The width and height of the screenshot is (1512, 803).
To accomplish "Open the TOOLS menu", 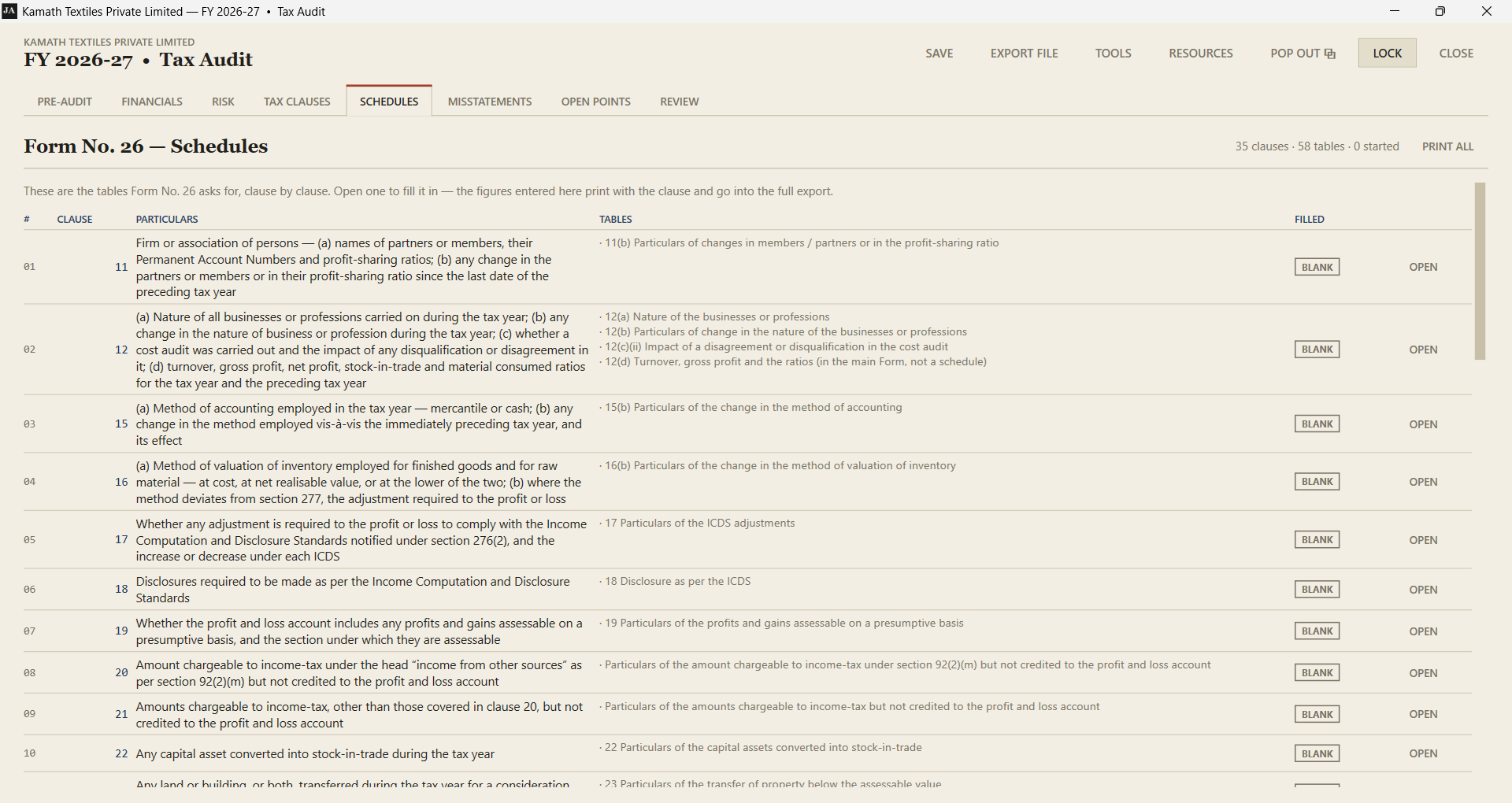I will tap(1113, 53).
